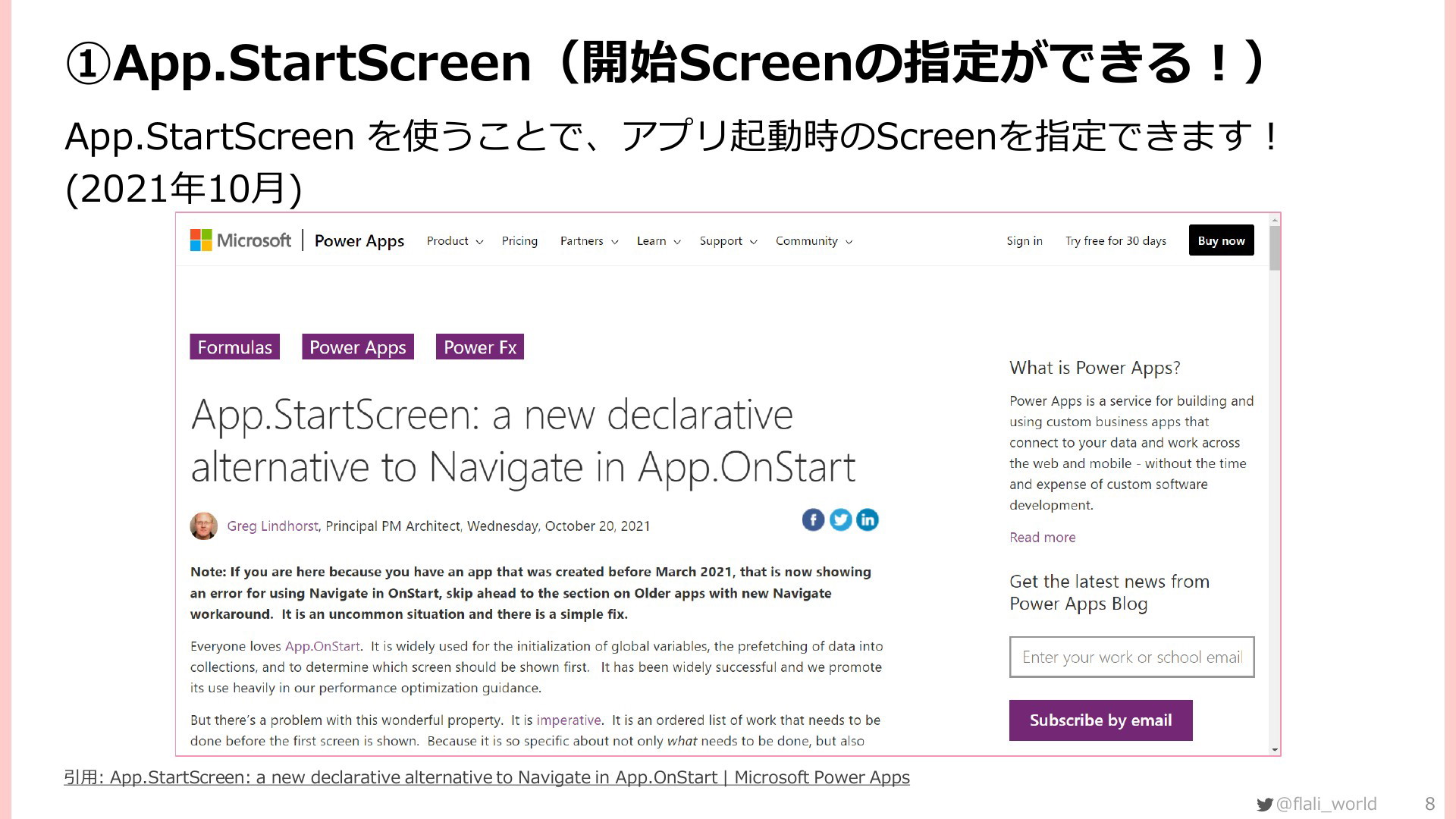Open the Power Apps home link
Image resolution: width=1456 pixels, height=819 pixels.
coord(359,241)
